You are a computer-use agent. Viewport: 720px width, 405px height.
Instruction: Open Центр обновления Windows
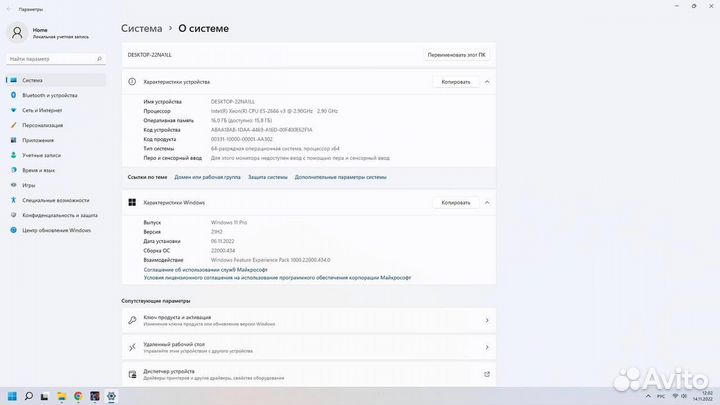point(56,230)
